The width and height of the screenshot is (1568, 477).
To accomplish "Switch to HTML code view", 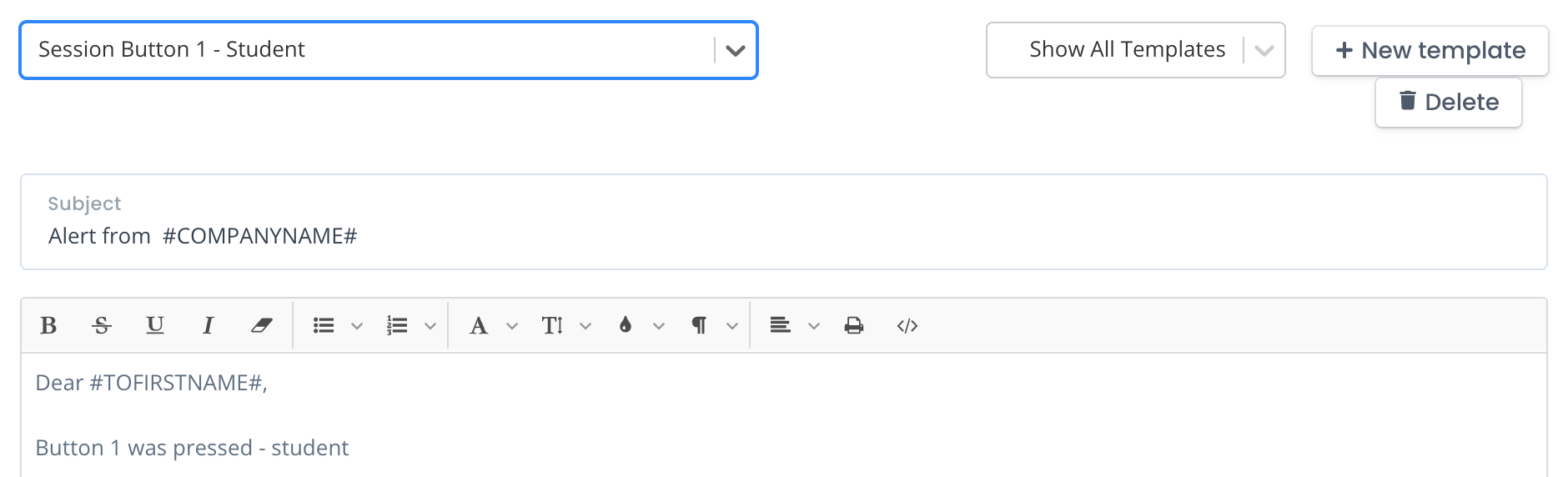I will click(x=907, y=325).
